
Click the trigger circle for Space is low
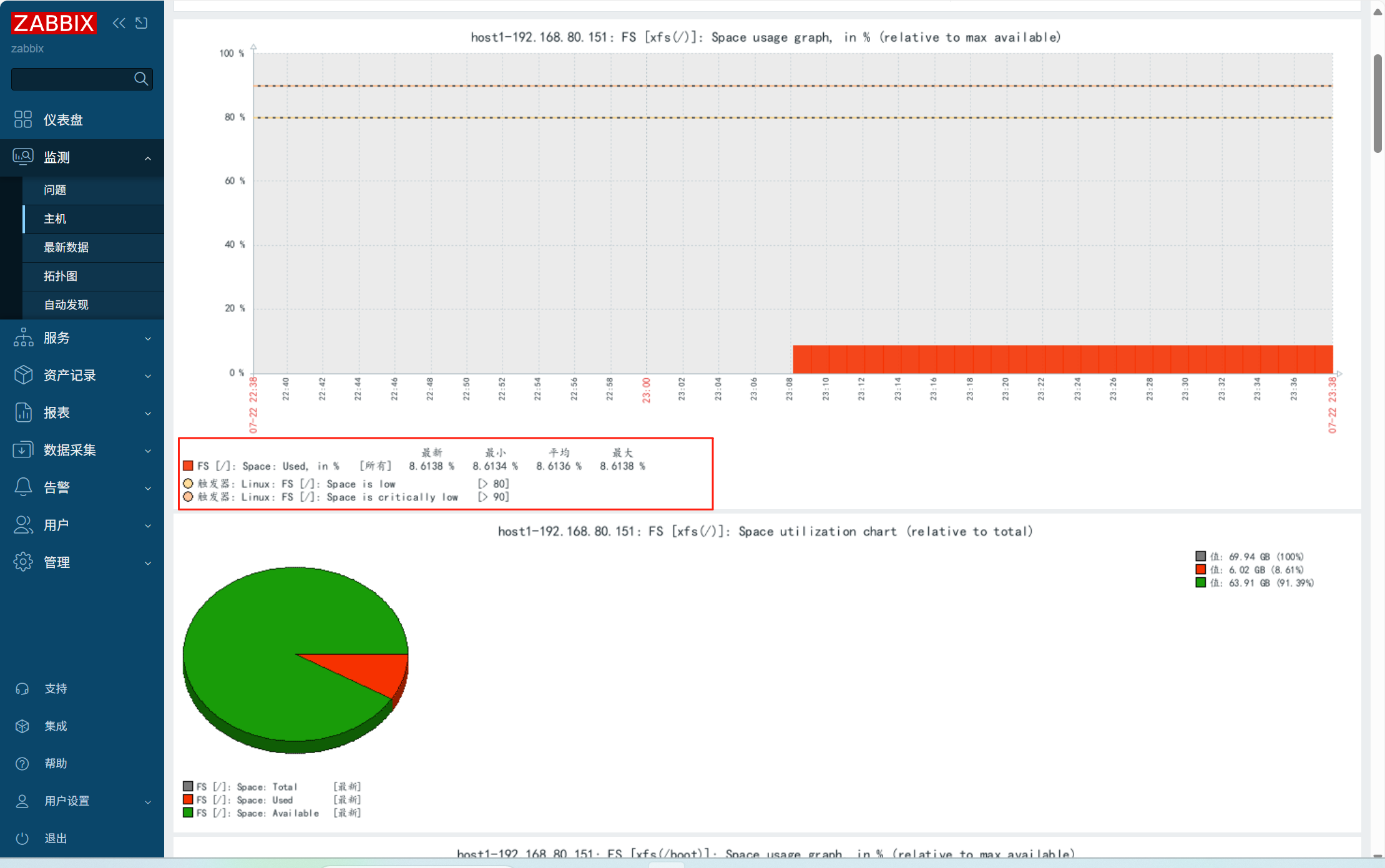(188, 483)
